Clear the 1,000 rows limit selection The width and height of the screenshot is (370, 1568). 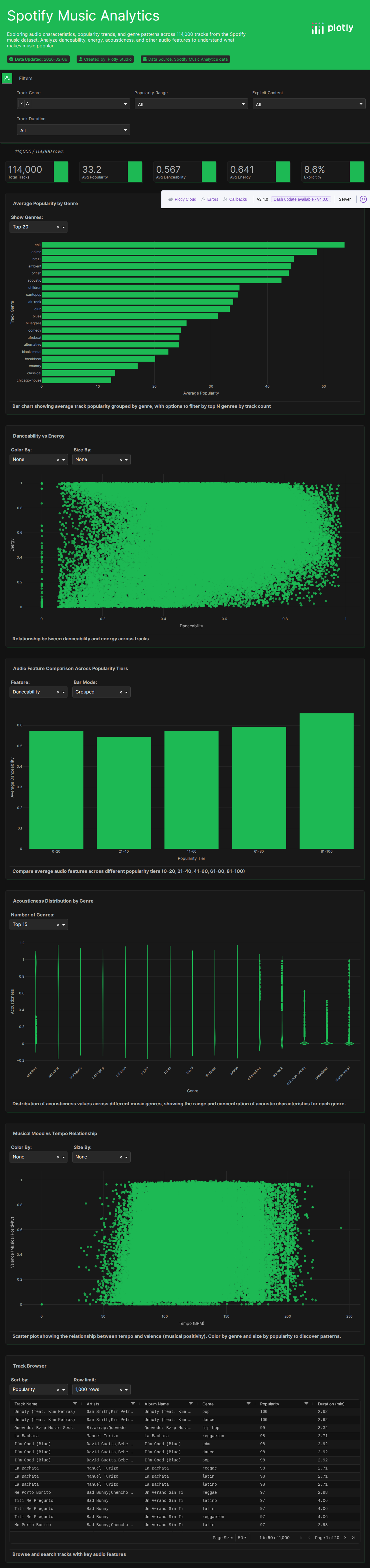coord(121,1390)
